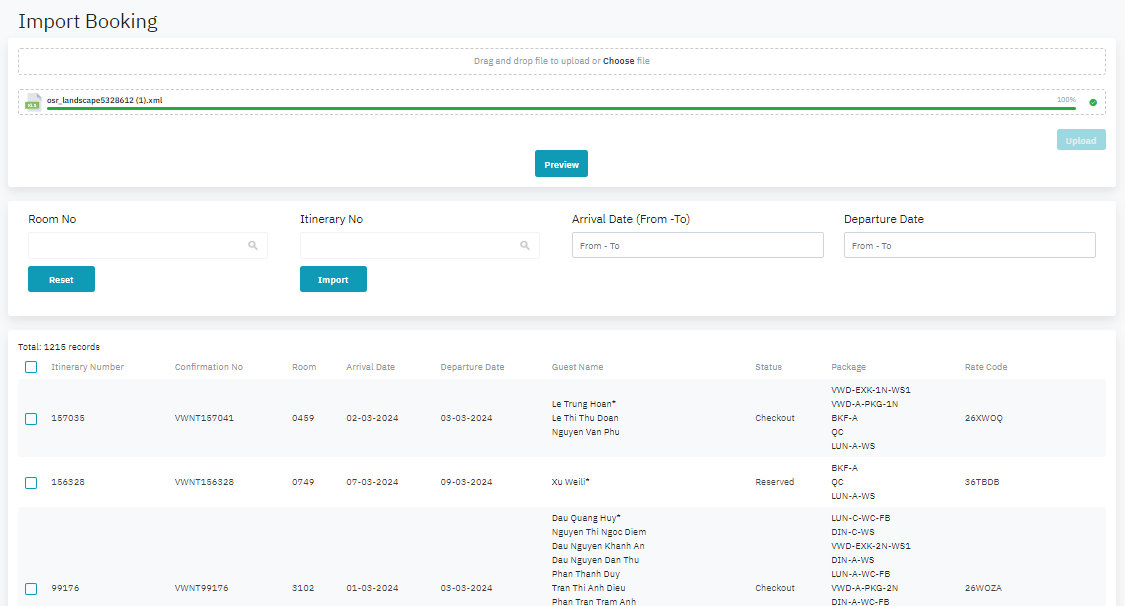The width and height of the screenshot is (1125, 606).
Task: Click the Preview button
Action: (561, 164)
